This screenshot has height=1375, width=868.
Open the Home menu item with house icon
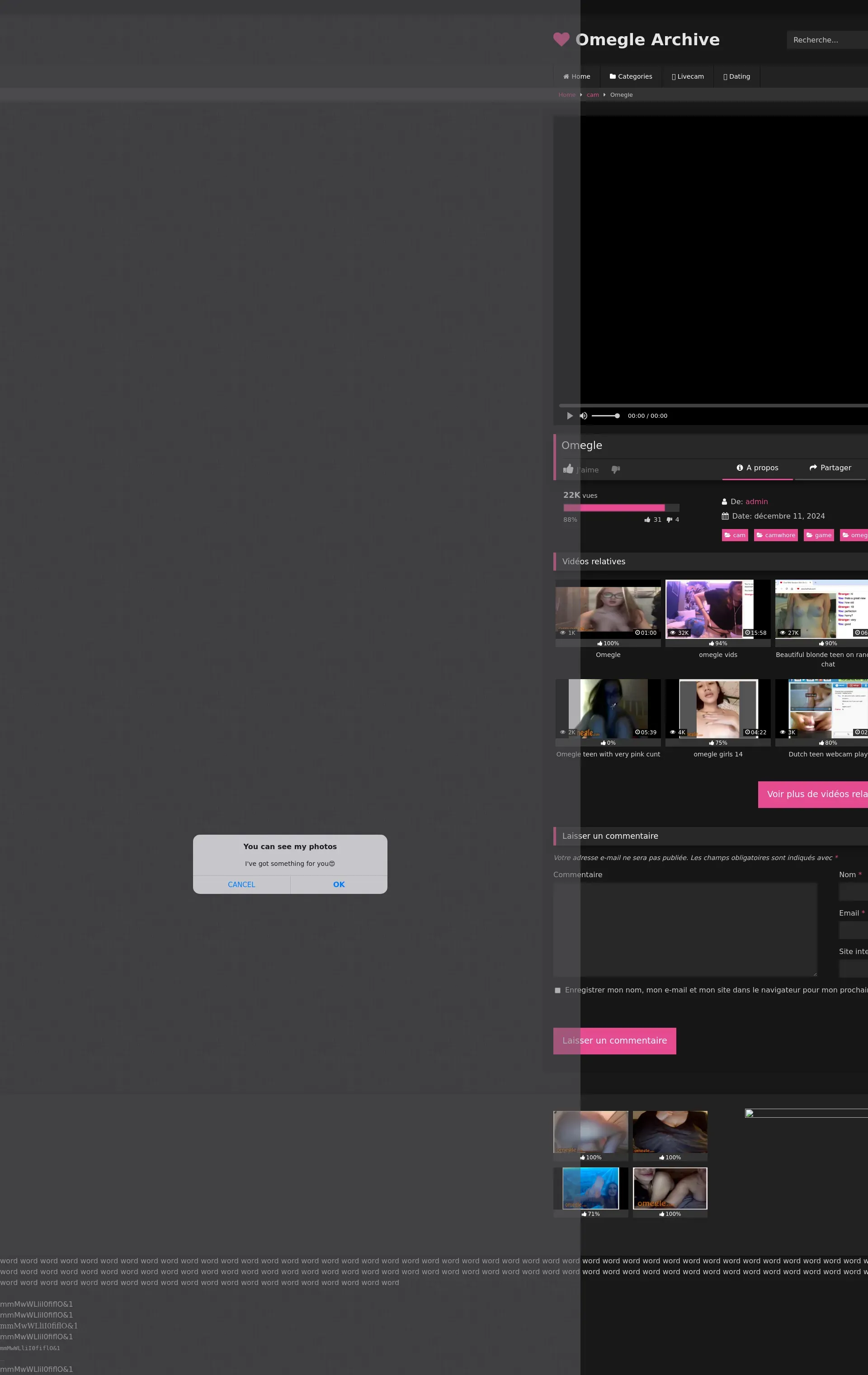pyautogui.click(x=577, y=76)
